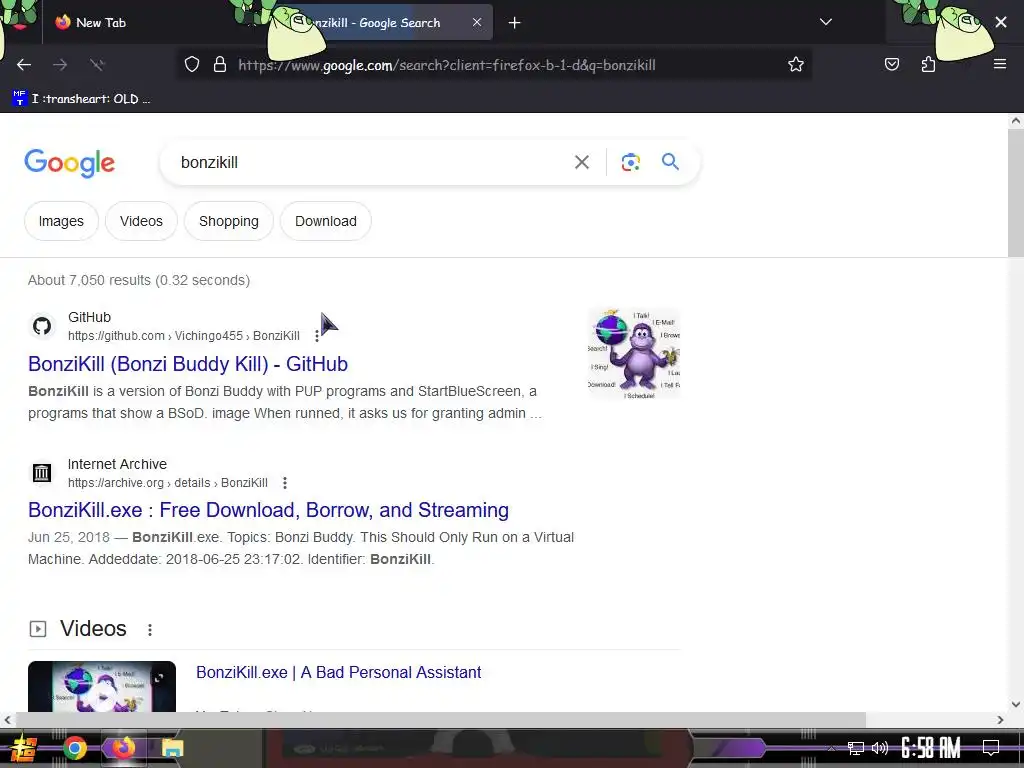Open the extensions puzzle icon

click(x=928, y=65)
